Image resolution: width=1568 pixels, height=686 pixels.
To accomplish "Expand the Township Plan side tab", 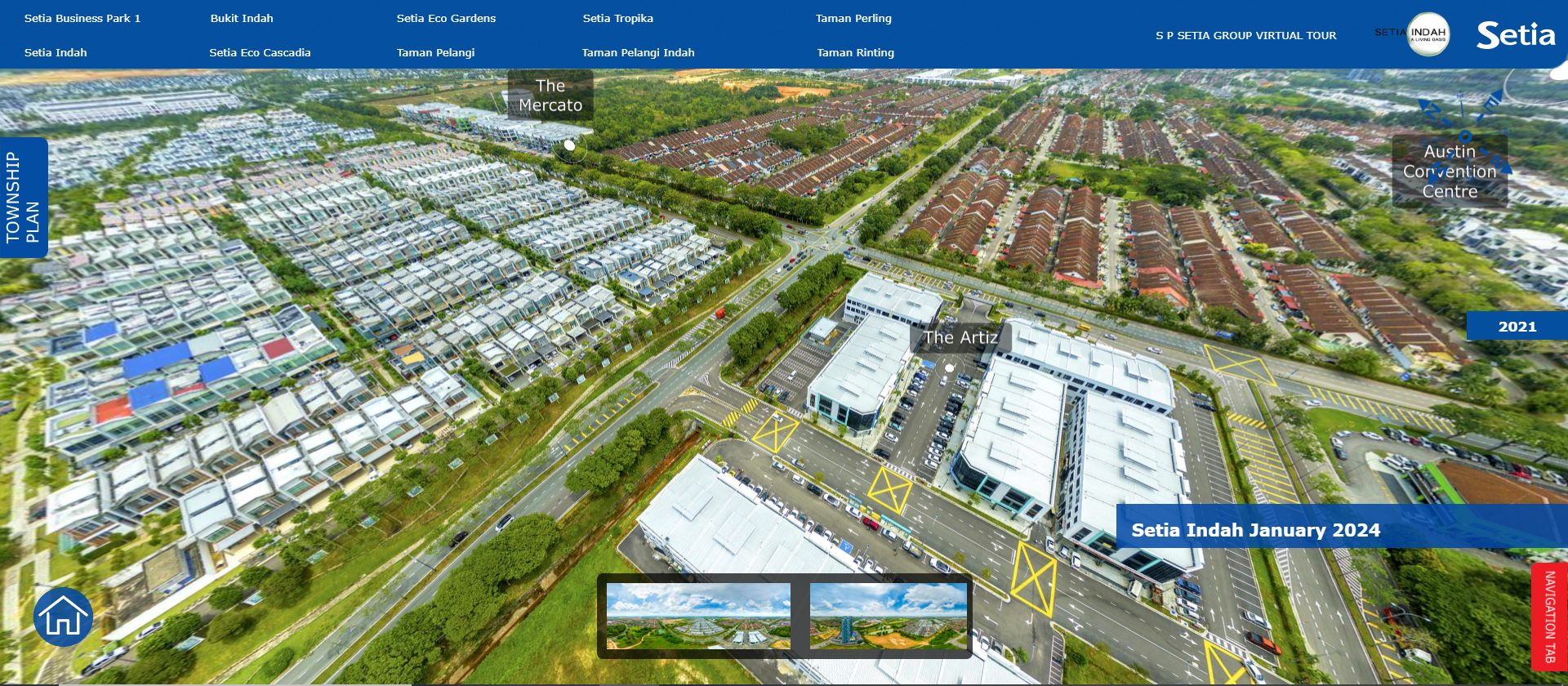I will (24, 198).
